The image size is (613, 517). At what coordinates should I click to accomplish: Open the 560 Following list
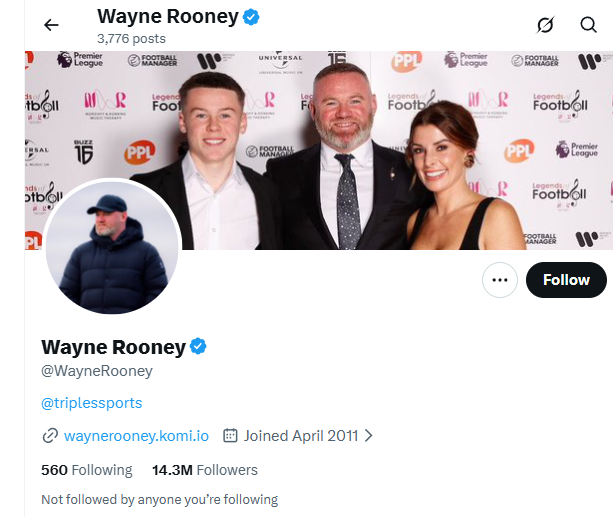[x=87, y=470]
